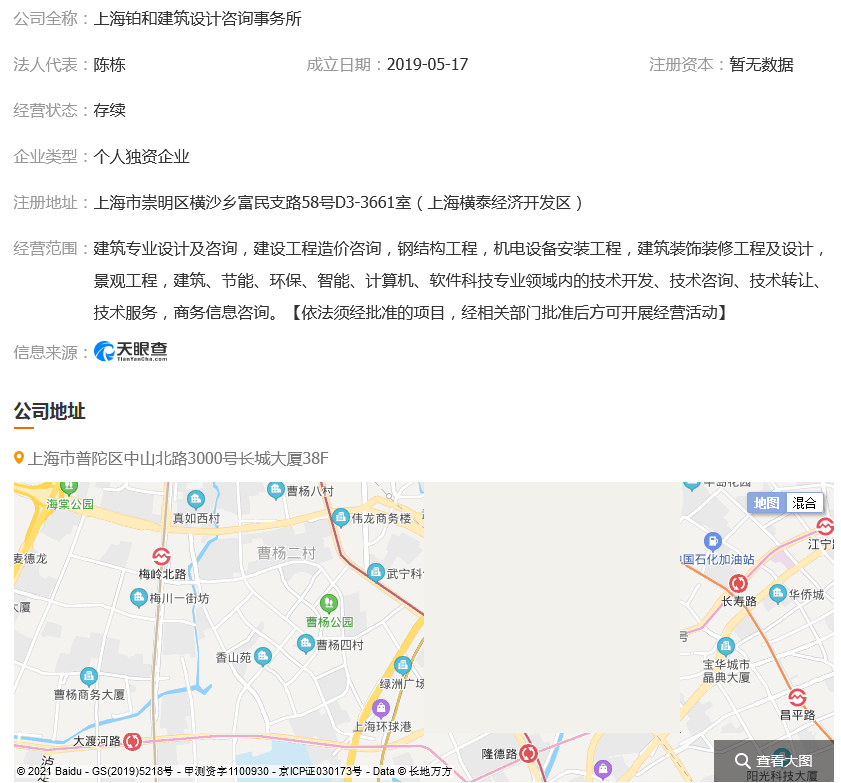Click the 海棠公园 park marker on map
841x783 pixels.
click(69, 487)
